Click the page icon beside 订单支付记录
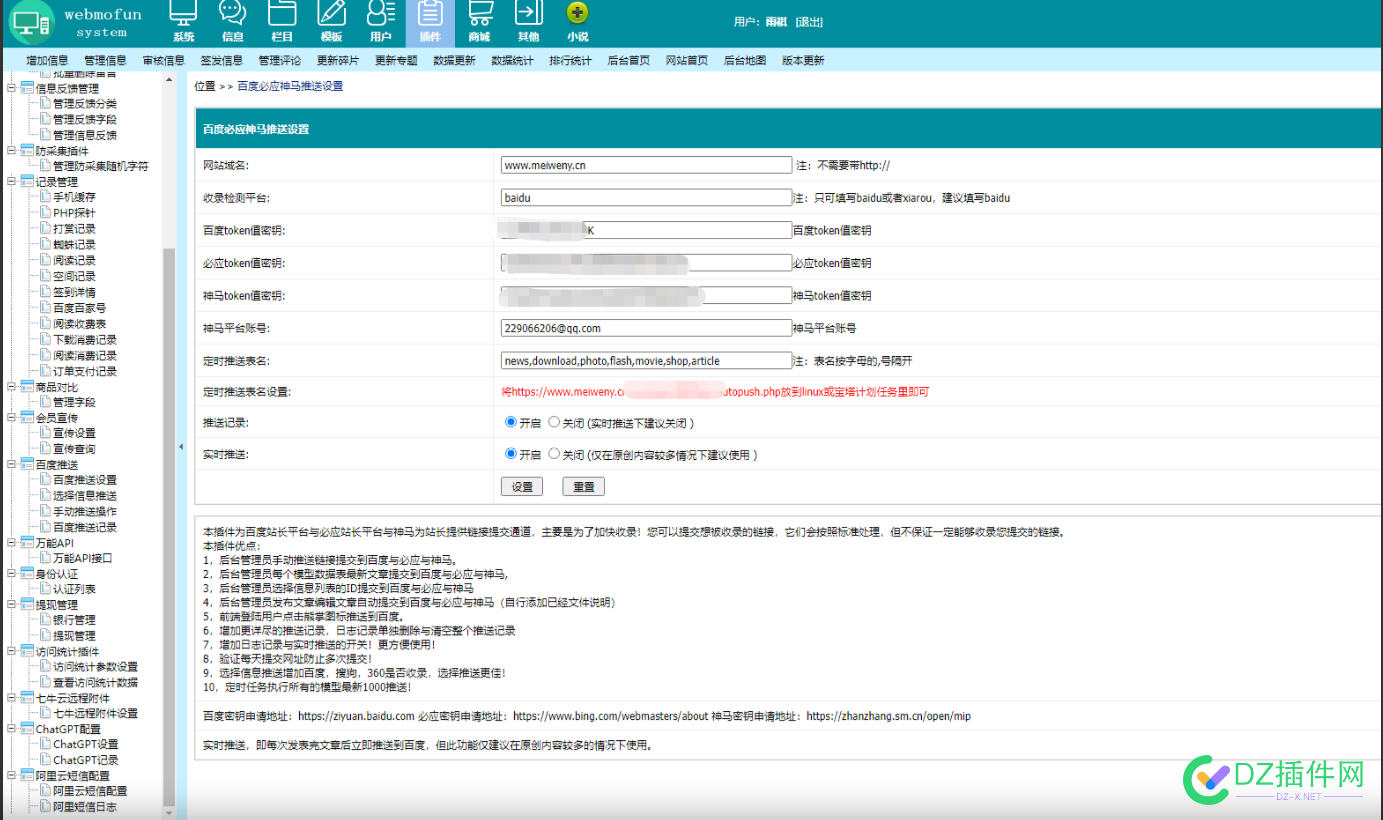1383x820 pixels. pos(45,371)
